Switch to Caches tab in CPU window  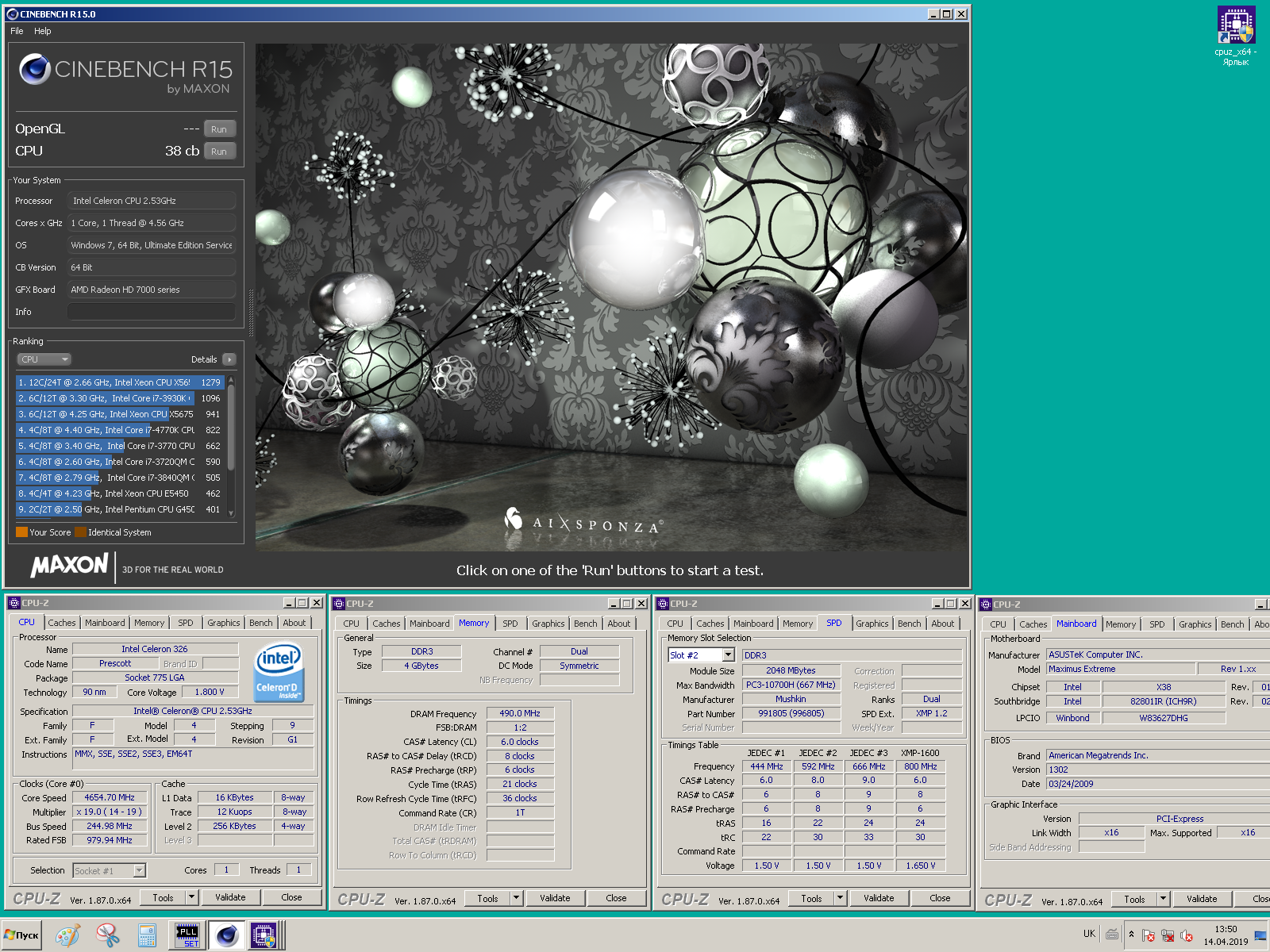[62, 623]
